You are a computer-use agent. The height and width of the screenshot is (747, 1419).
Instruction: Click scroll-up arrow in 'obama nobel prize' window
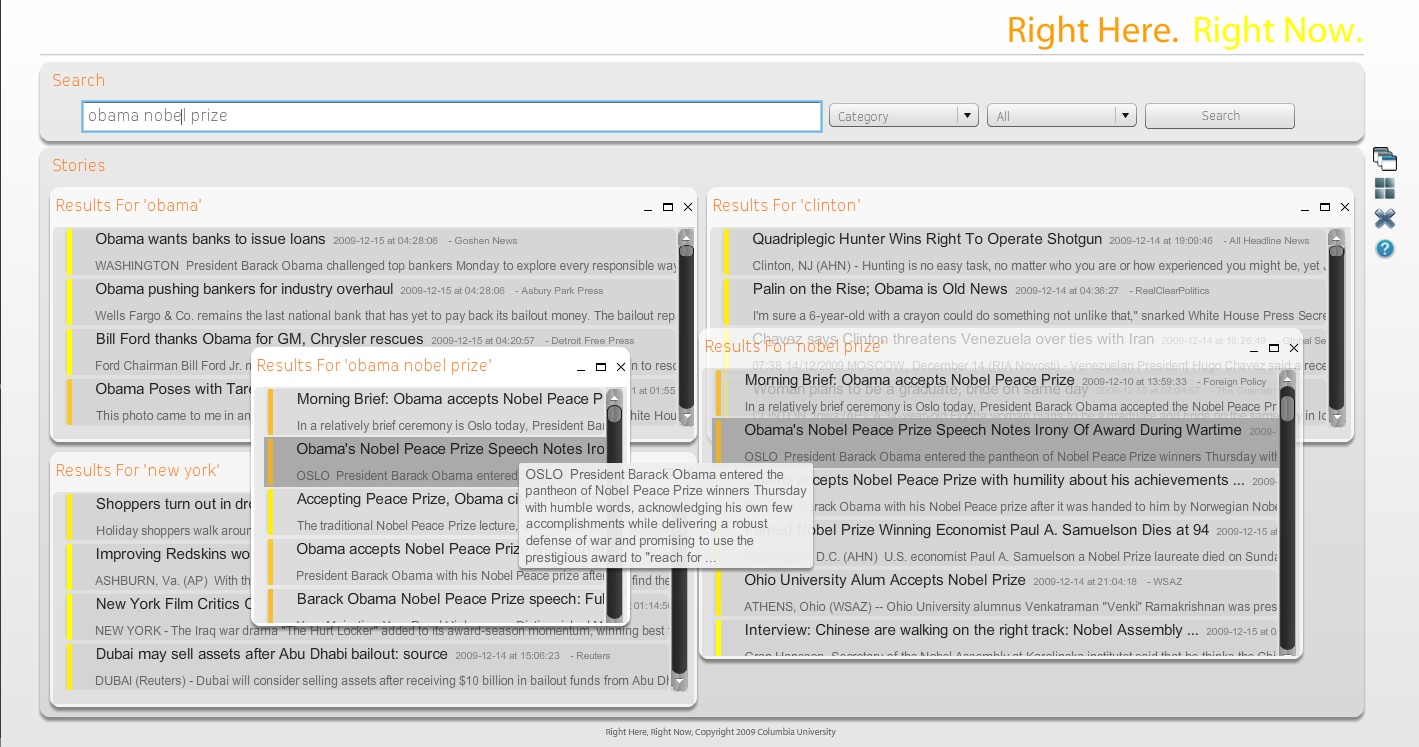click(614, 398)
